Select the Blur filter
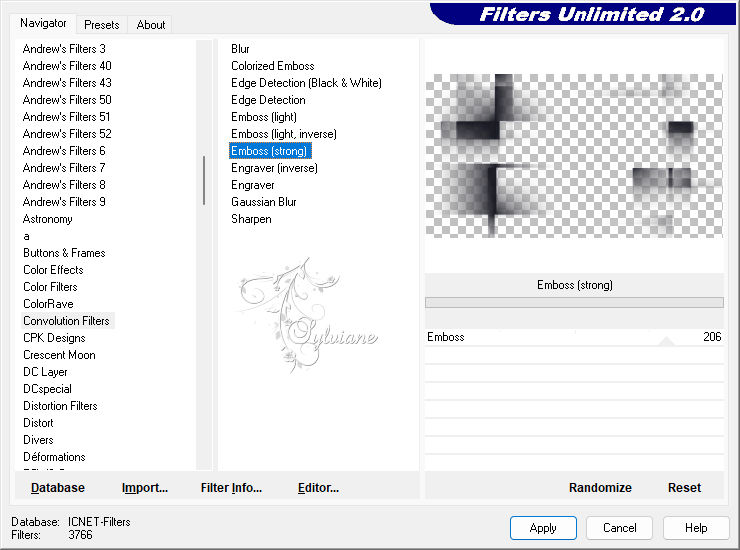This screenshot has height=550, width=740. pyautogui.click(x=240, y=49)
